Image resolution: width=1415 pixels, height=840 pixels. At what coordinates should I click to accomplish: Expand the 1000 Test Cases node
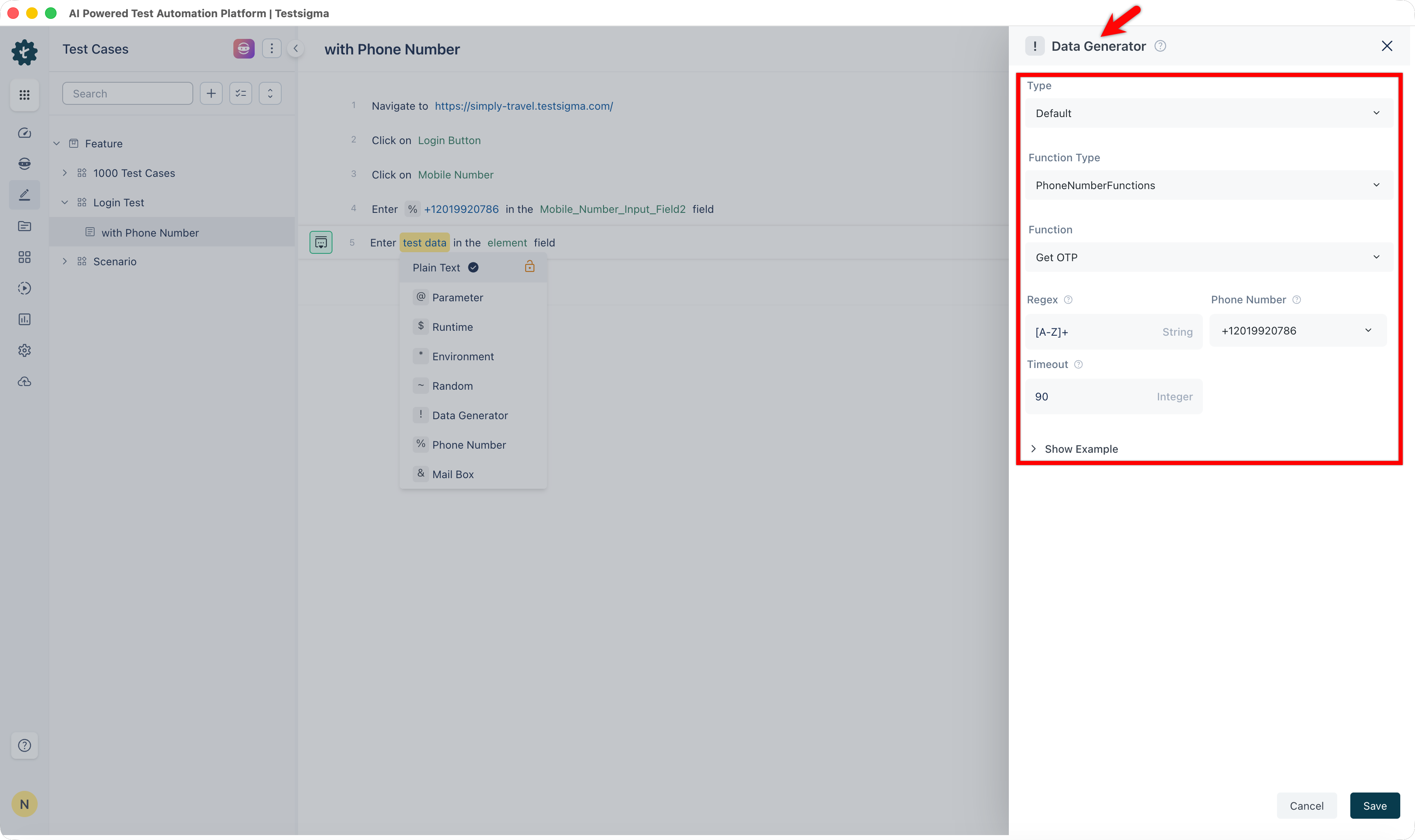[x=65, y=173]
